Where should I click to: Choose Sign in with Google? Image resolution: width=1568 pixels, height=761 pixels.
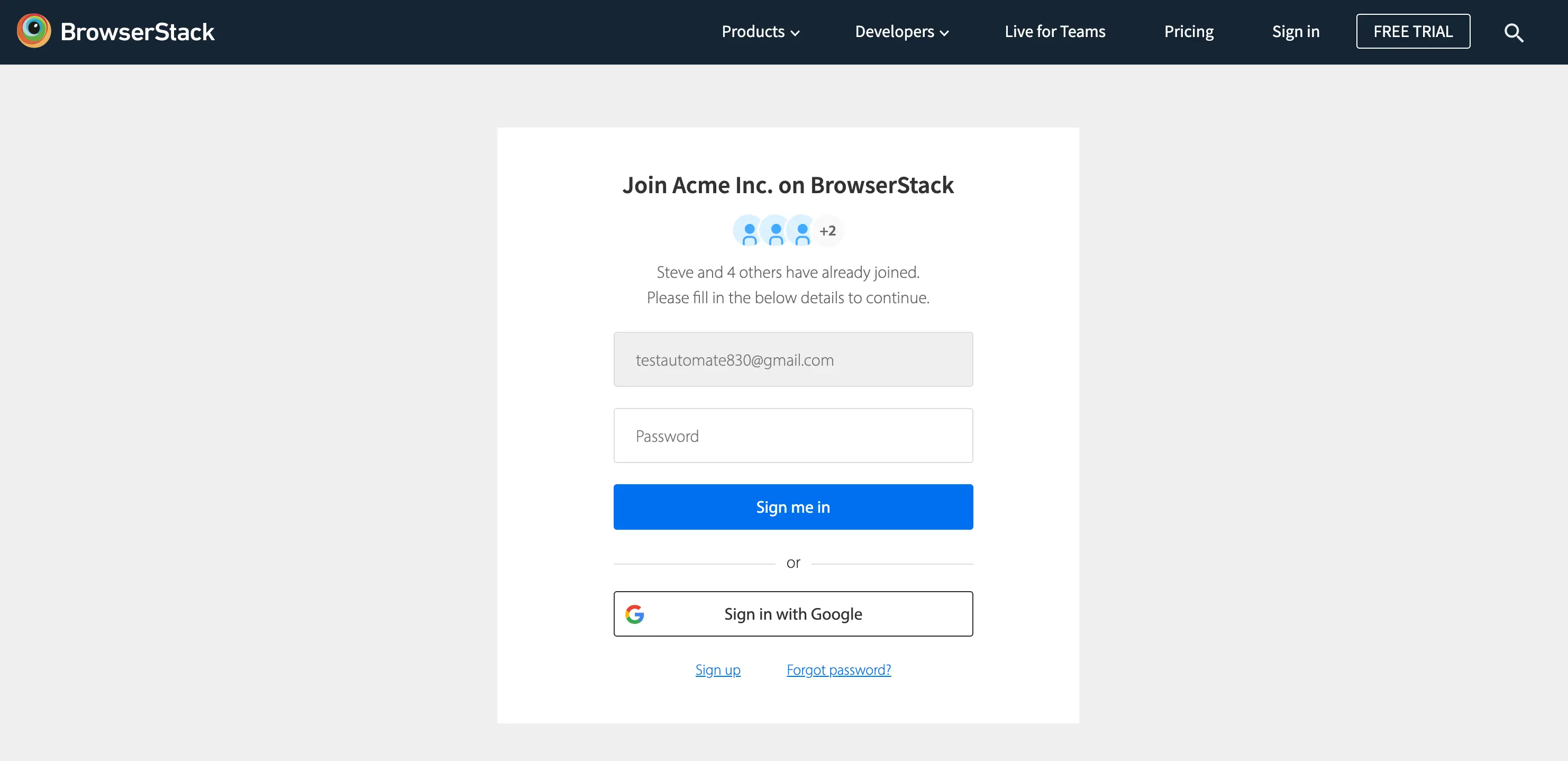pos(792,614)
